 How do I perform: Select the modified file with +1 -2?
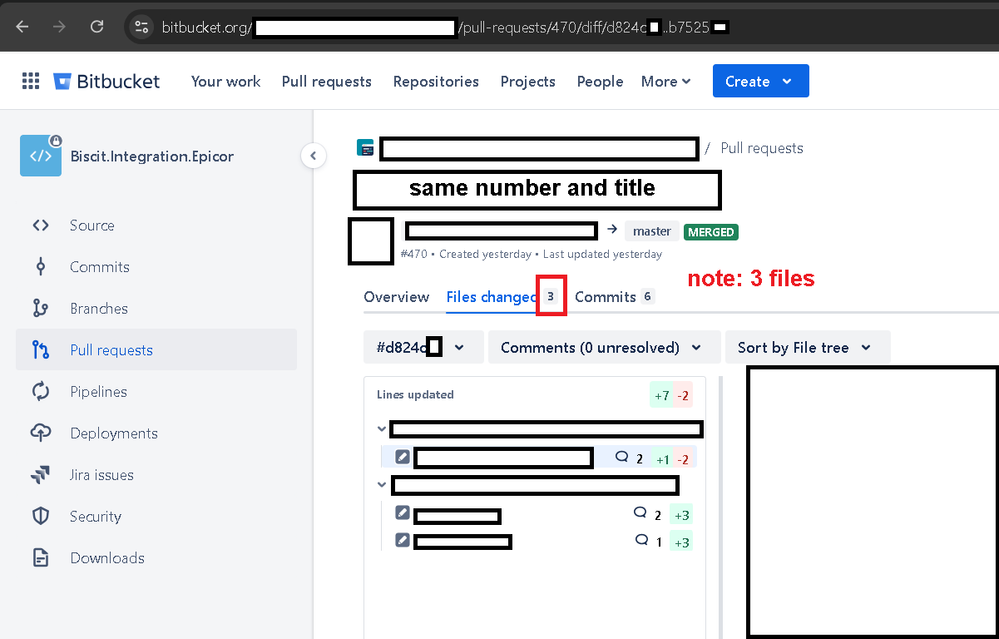click(539, 457)
